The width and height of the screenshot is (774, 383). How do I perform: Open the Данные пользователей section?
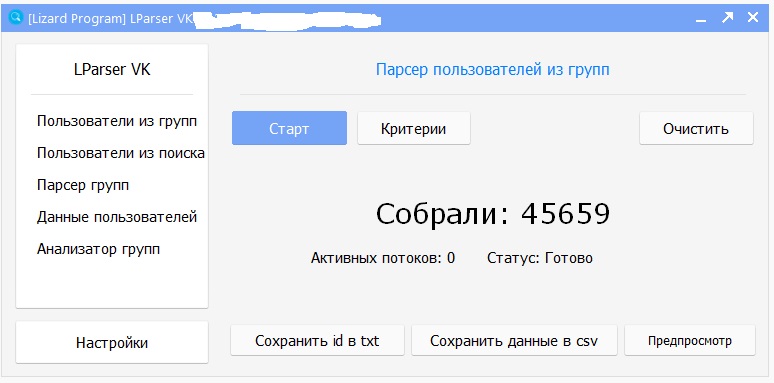(x=117, y=217)
